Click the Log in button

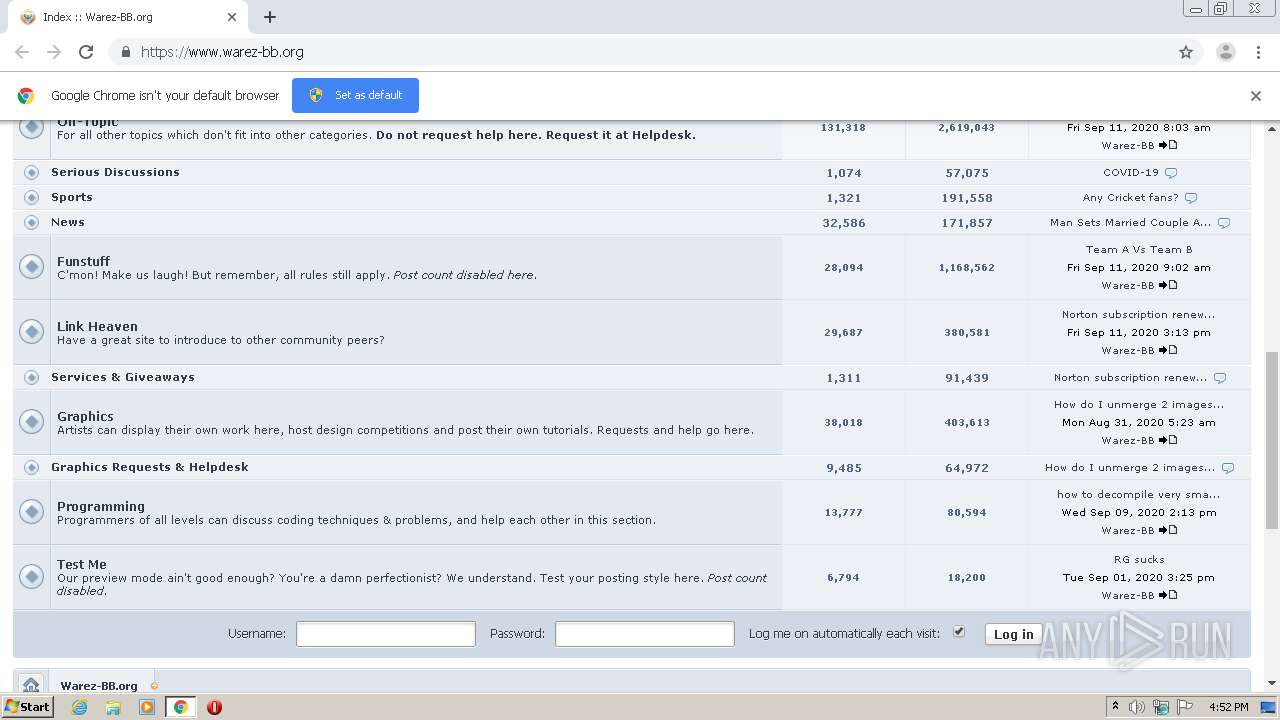coord(1013,634)
